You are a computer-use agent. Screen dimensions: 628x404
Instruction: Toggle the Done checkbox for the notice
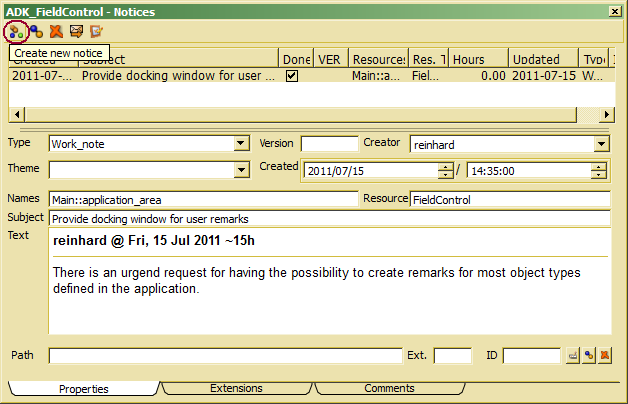pyautogui.click(x=292, y=75)
